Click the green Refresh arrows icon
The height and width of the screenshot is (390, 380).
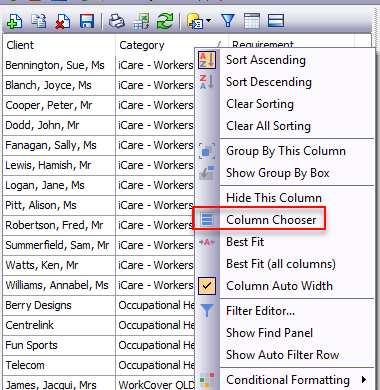(165, 21)
